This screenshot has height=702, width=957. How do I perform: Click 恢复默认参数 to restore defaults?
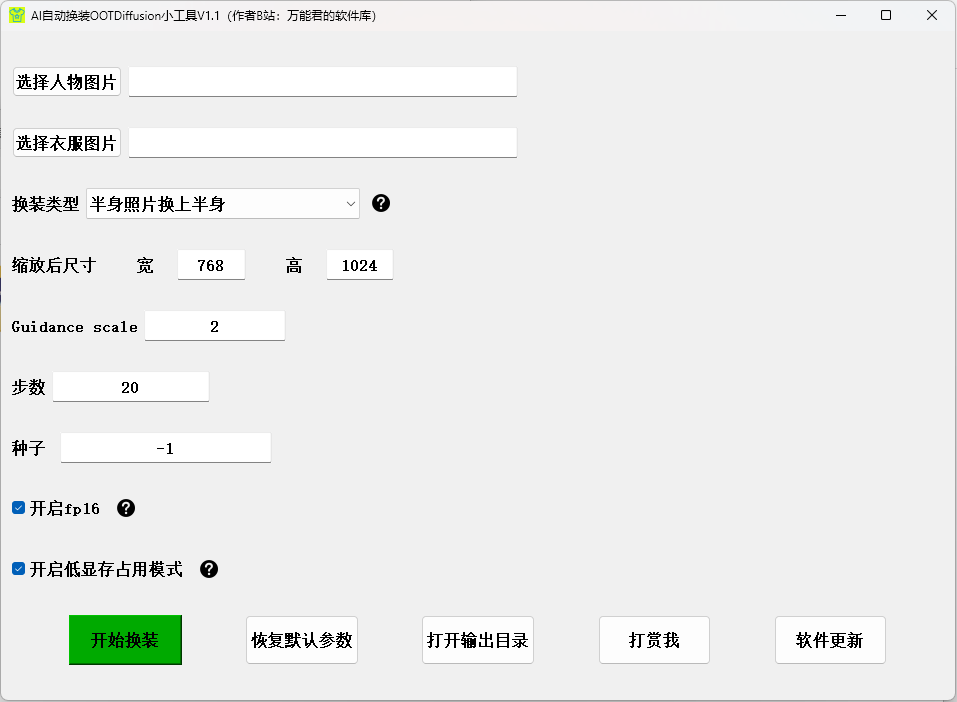tap(302, 640)
